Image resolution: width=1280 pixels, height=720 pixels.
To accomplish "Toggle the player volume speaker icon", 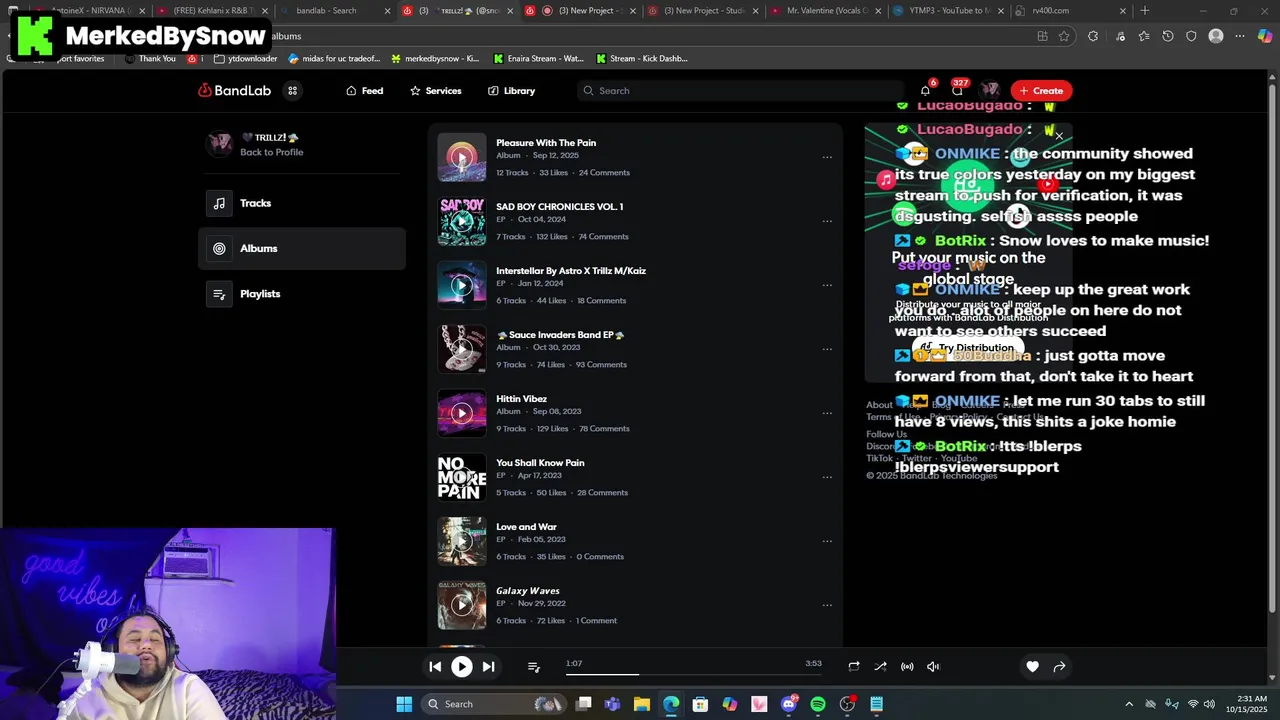I will pos(933,667).
